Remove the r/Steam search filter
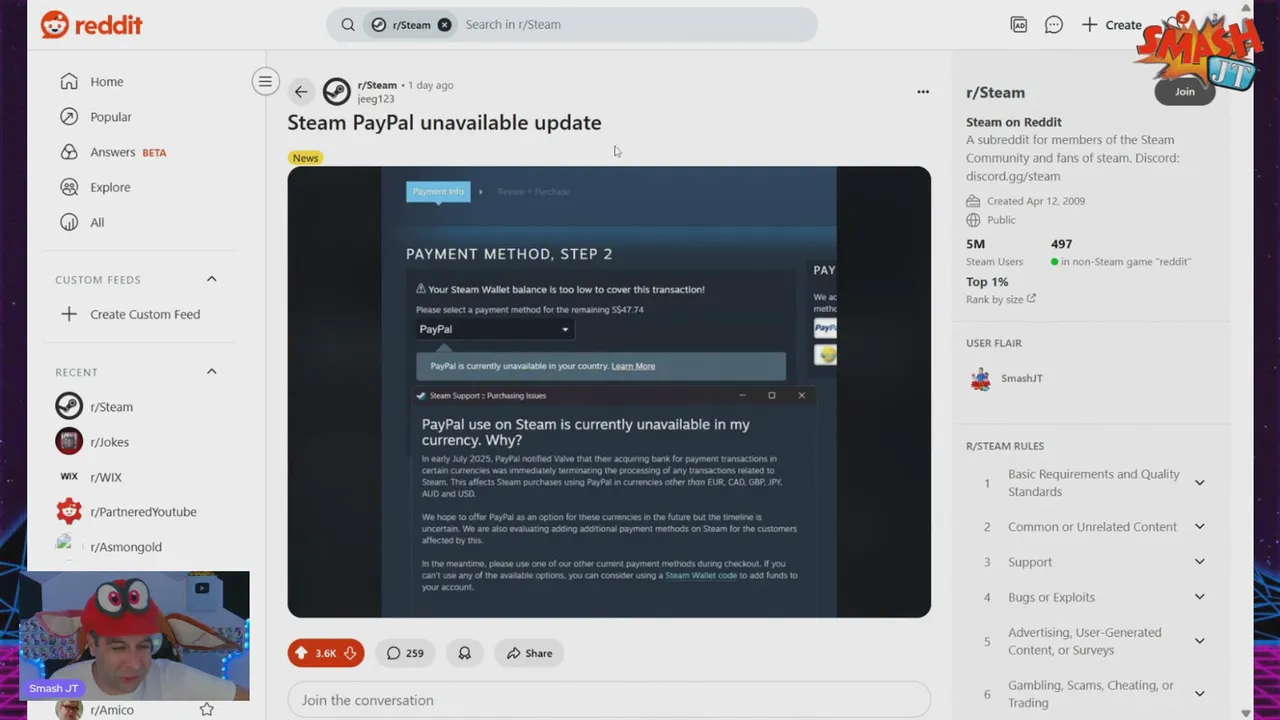This screenshot has height=720, width=1280. [444, 25]
